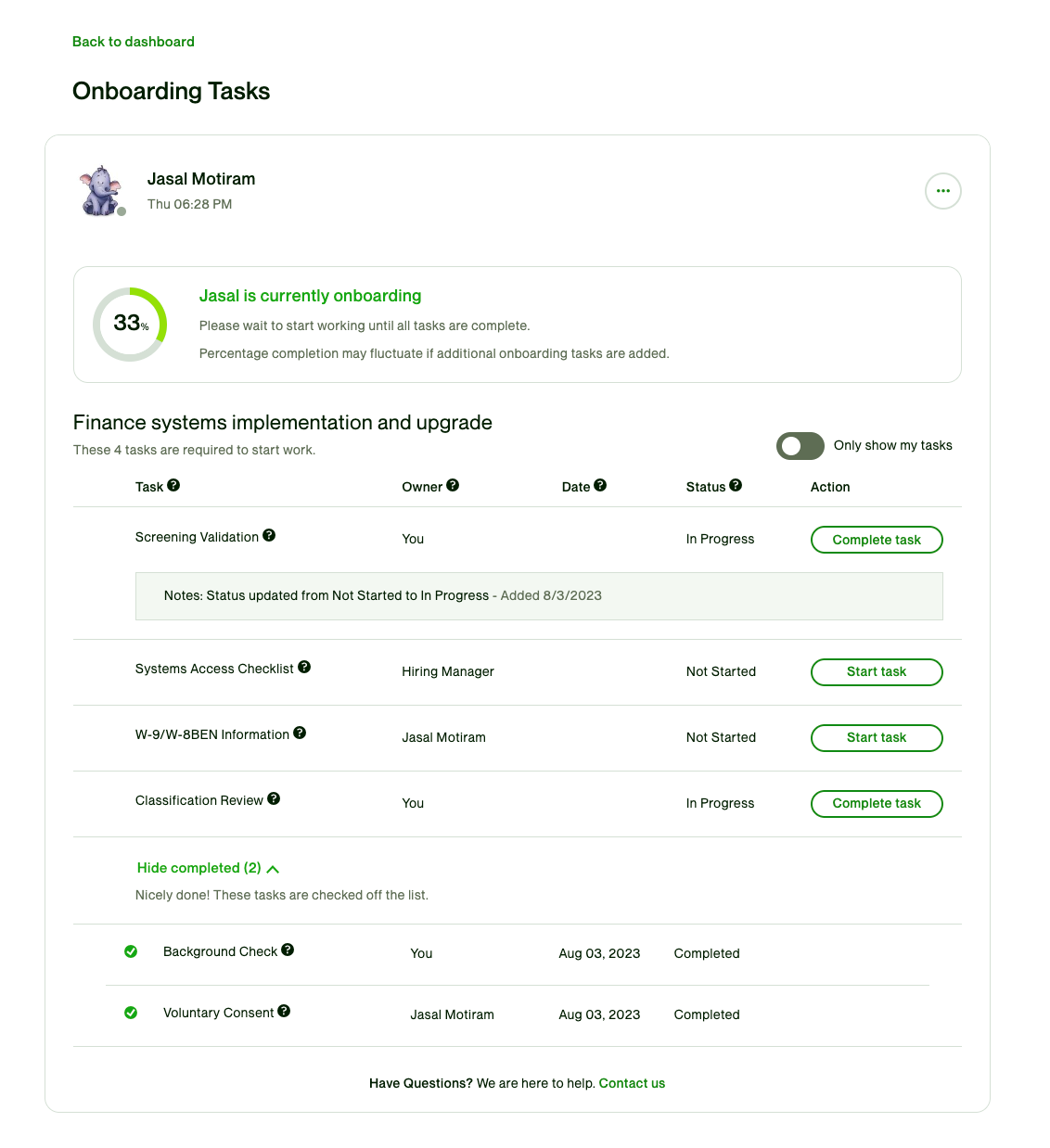Complete the Classification Review task
1050x1148 pixels.
point(876,804)
